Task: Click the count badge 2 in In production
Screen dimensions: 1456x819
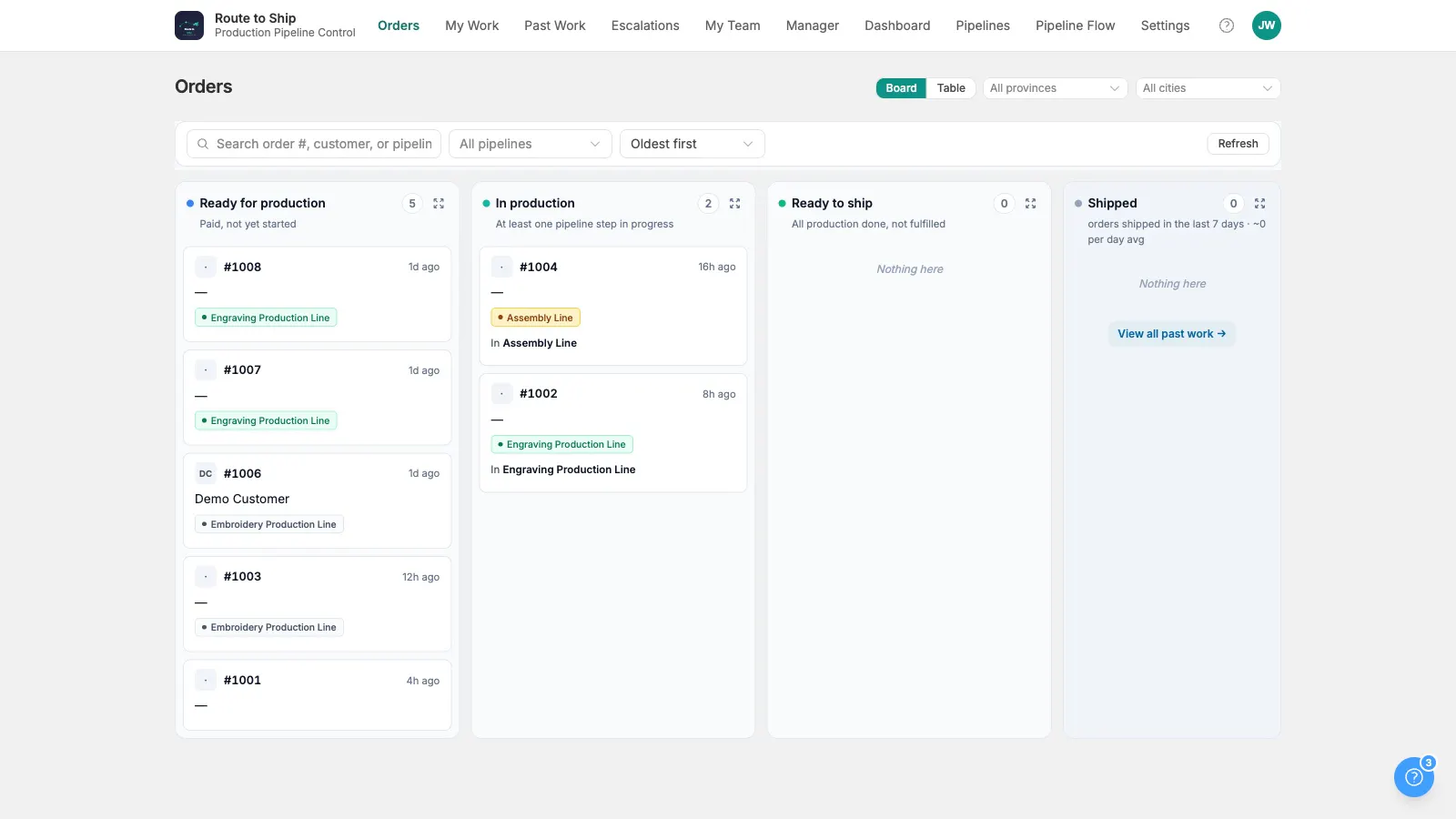Action: (708, 204)
